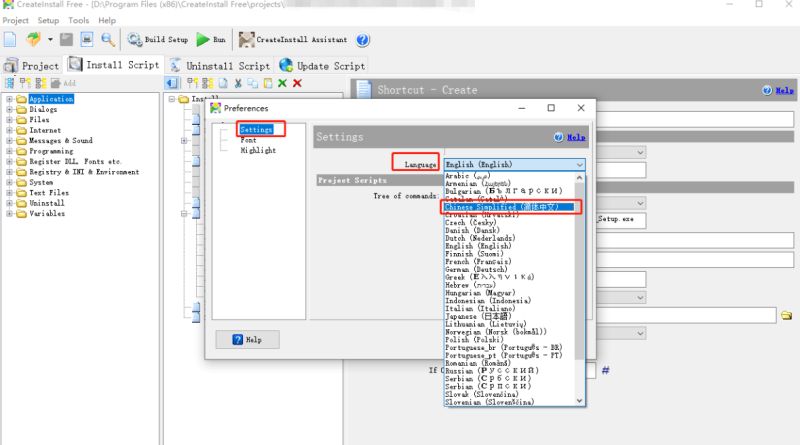Click the blue help question icon in toolbar
Viewport: 800px width, 445px height.
coord(363,40)
